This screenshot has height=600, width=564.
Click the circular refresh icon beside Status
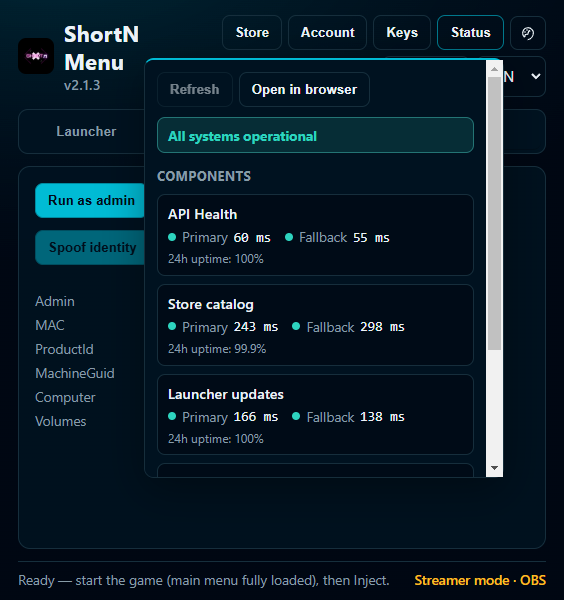click(x=528, y=33)
